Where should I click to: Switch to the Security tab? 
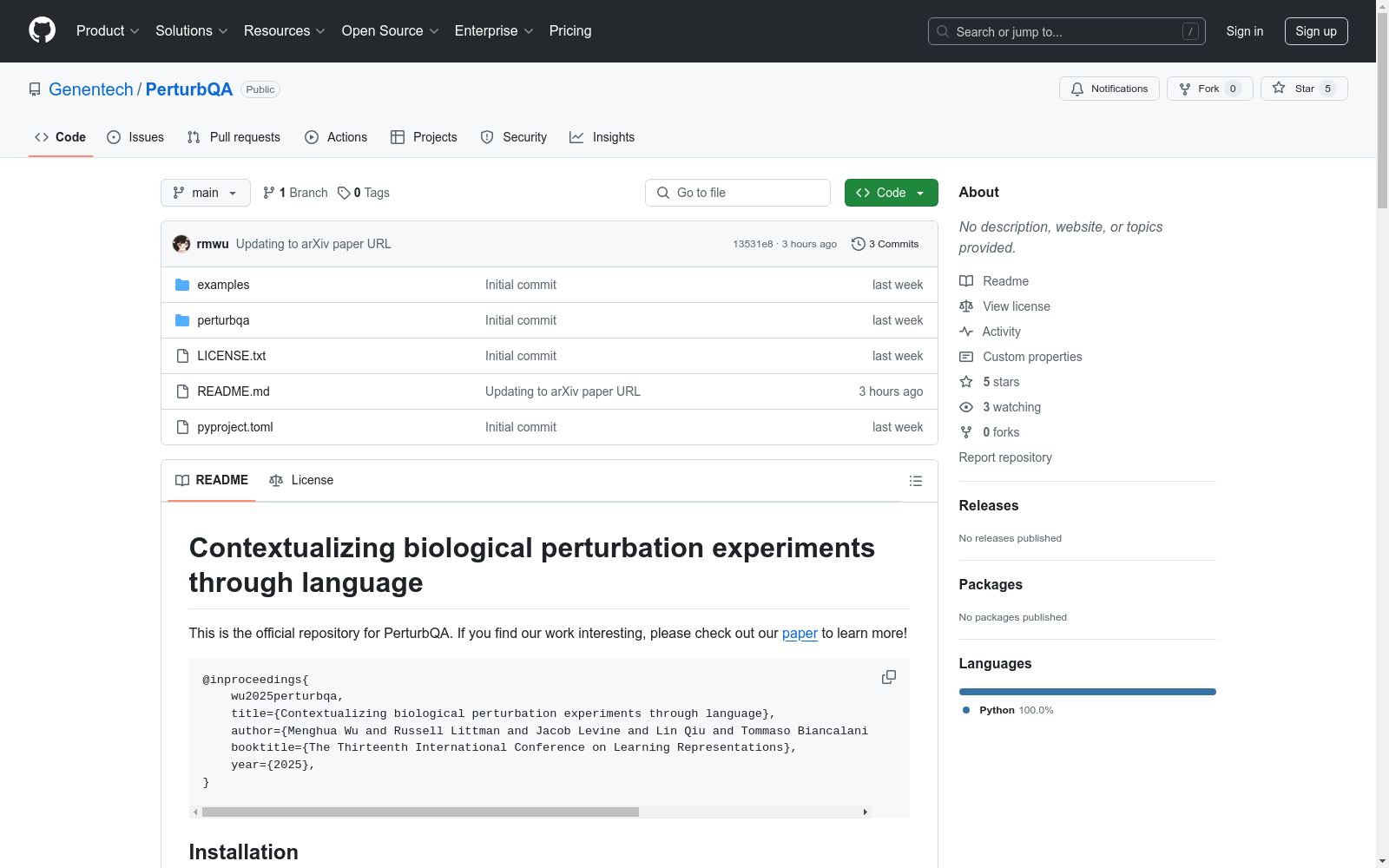(514, 137)
